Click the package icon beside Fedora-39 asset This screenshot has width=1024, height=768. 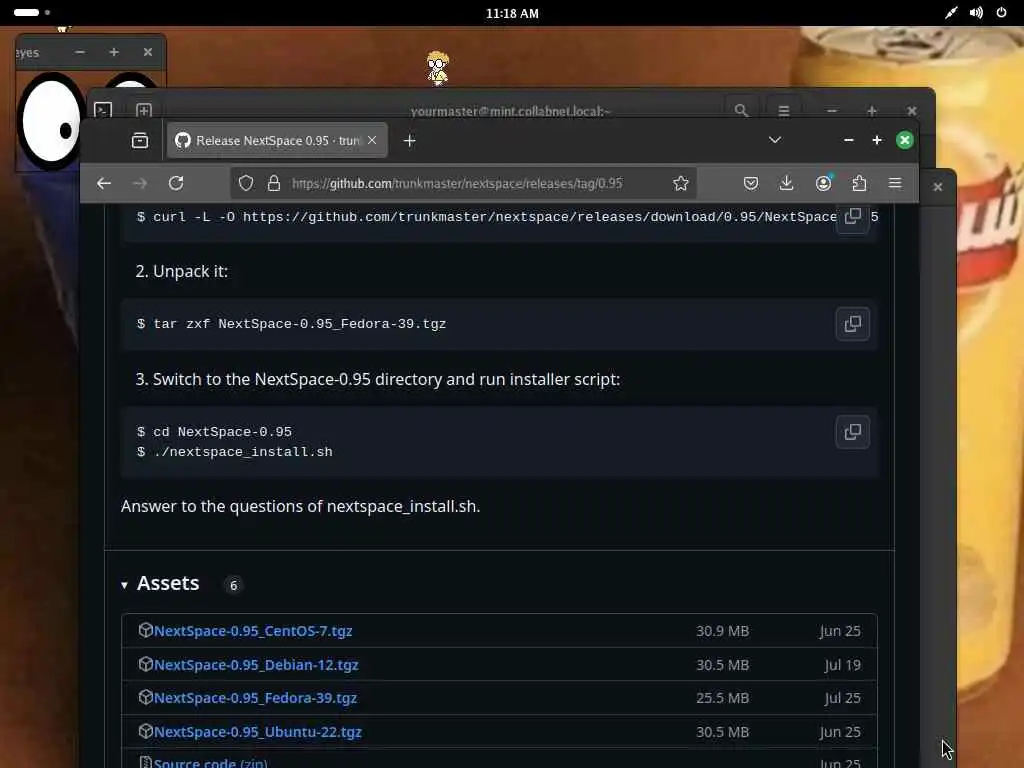[146, 697]
